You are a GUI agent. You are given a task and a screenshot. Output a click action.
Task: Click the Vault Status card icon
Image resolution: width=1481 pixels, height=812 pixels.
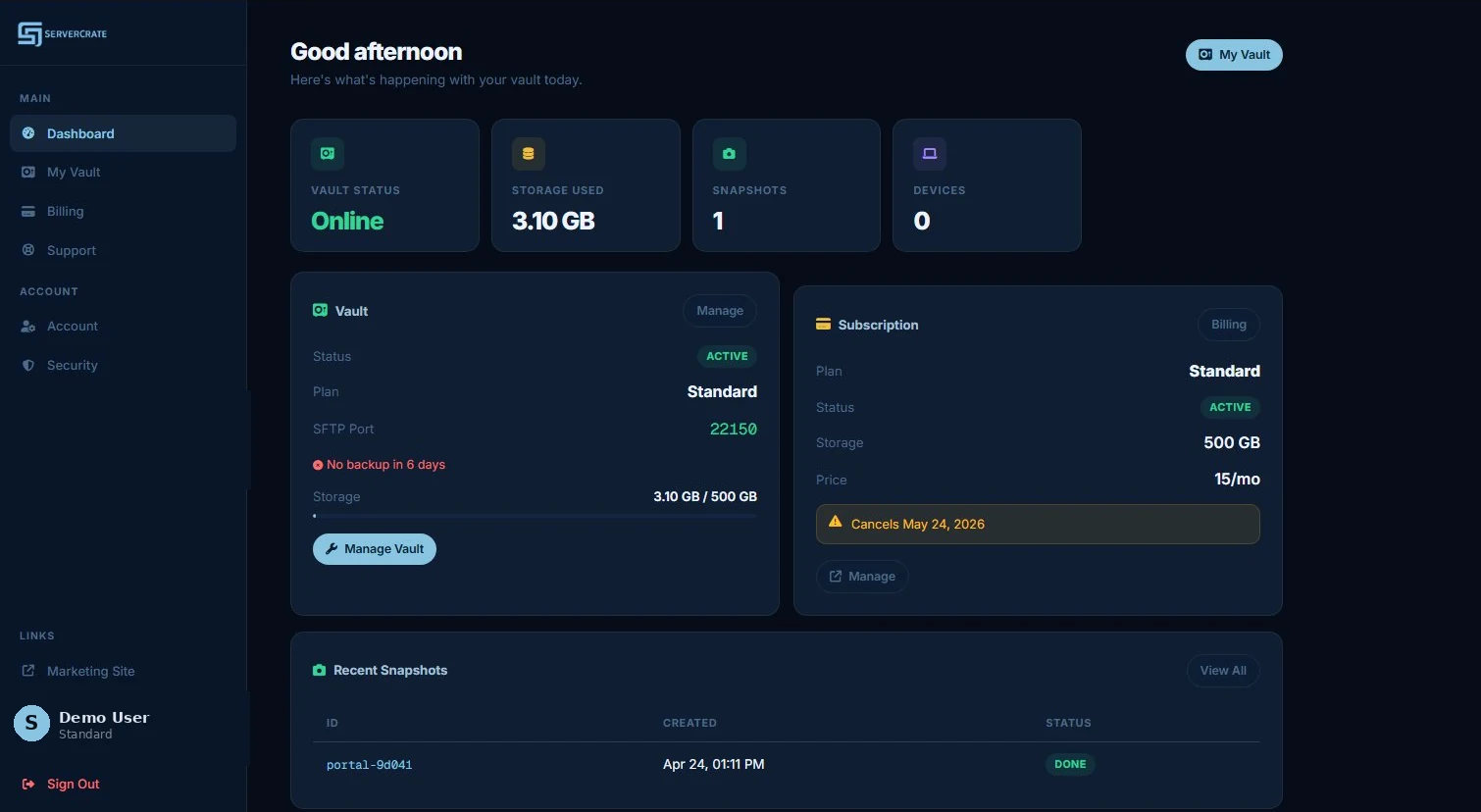[x=328, y=153]
